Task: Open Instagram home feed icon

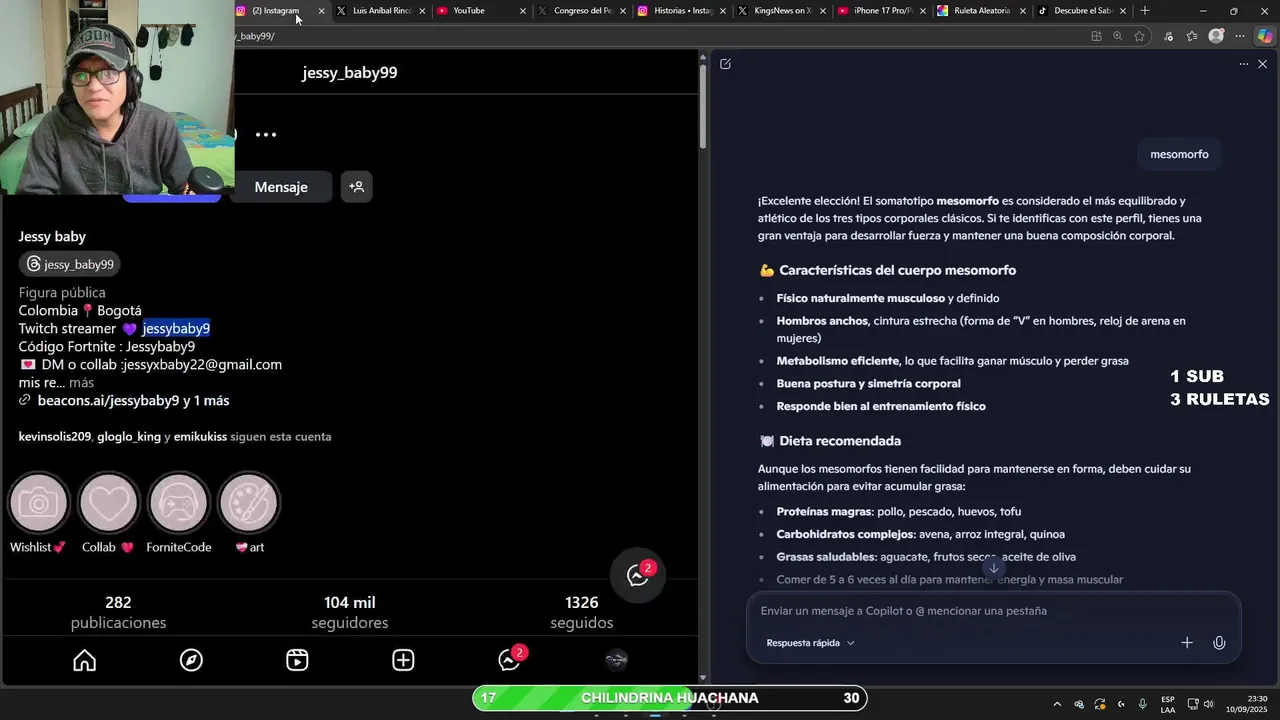Action: [x=85, y=660]
